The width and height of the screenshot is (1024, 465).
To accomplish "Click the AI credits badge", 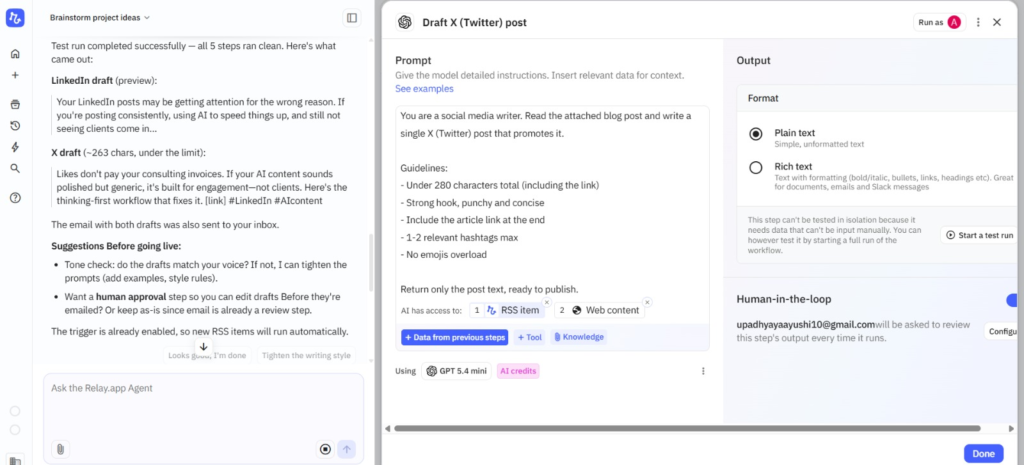I will click(518, 371).
